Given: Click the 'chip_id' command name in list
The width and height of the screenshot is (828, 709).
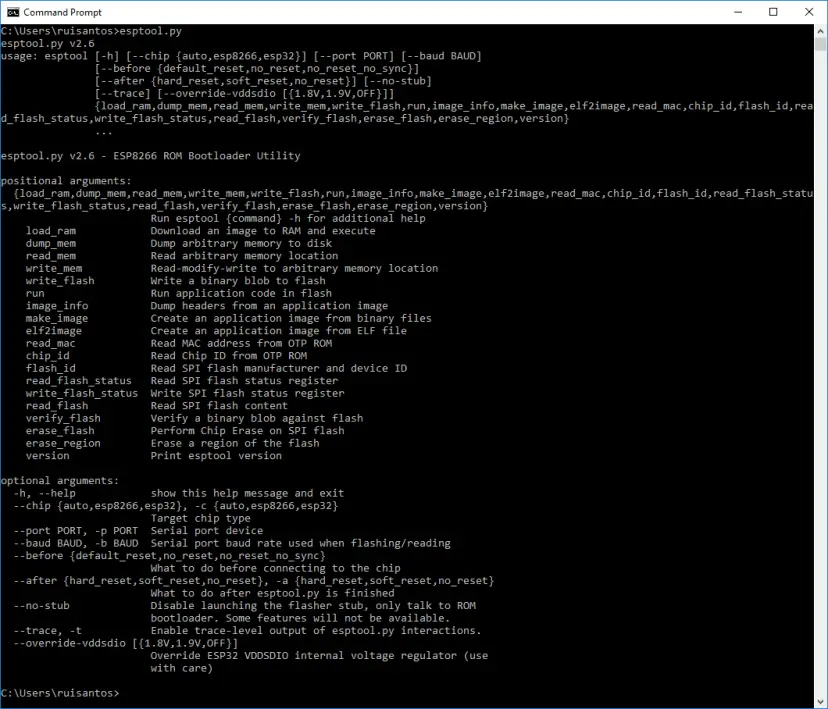Looking at the screenshot, I should 48,356.
